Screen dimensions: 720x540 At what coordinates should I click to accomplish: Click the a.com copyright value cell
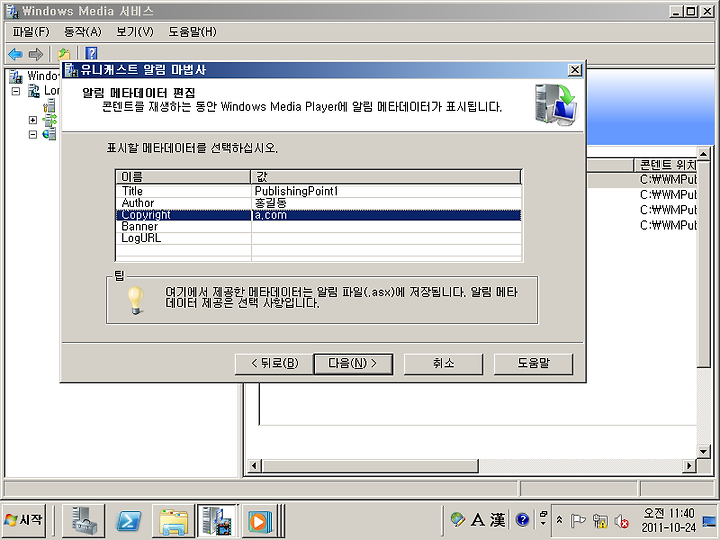tap(386, 215)
